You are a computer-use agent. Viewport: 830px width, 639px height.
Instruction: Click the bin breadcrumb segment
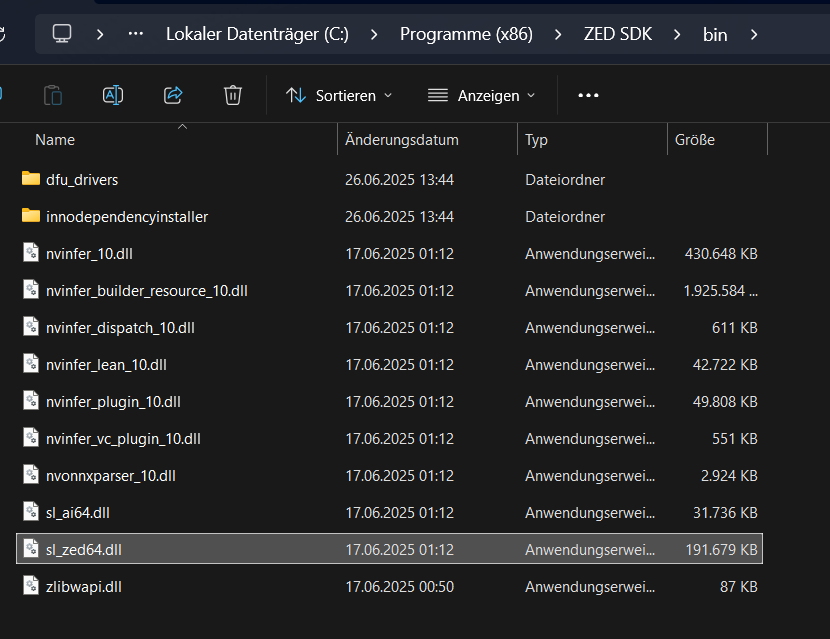[715, 35]
